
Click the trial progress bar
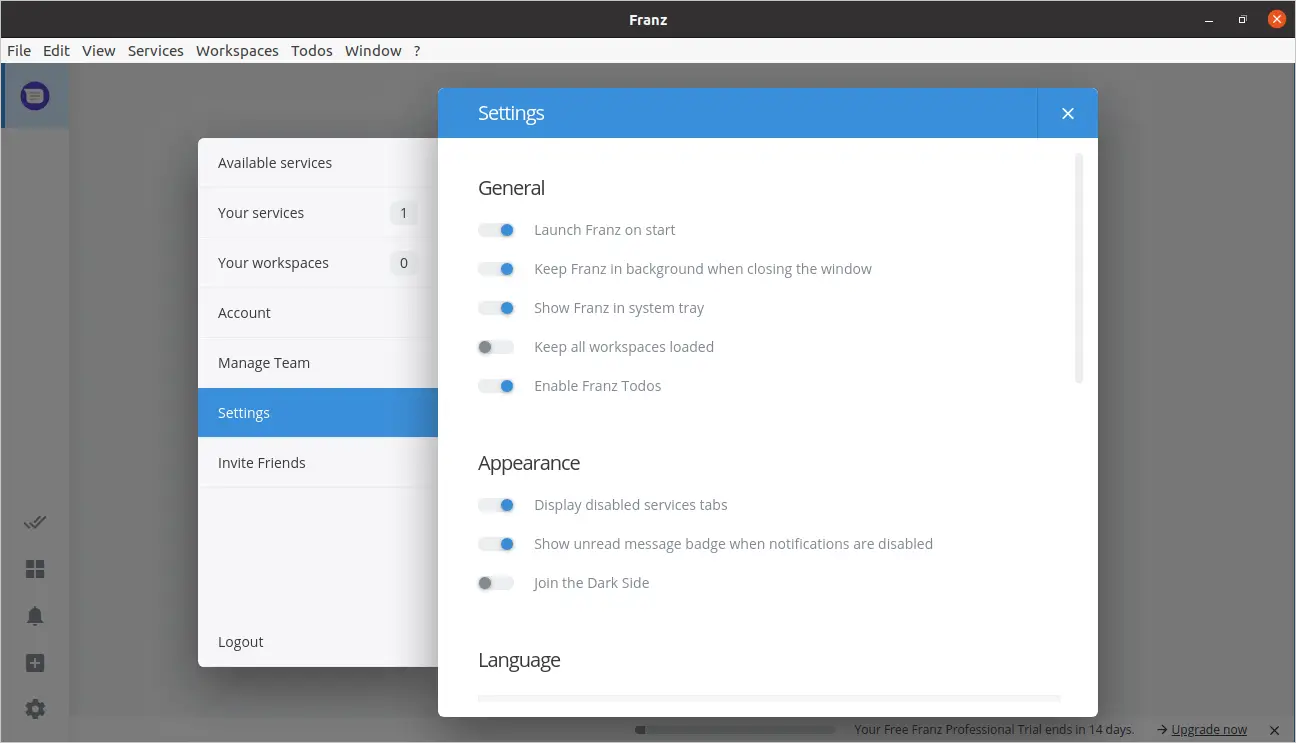735,730
